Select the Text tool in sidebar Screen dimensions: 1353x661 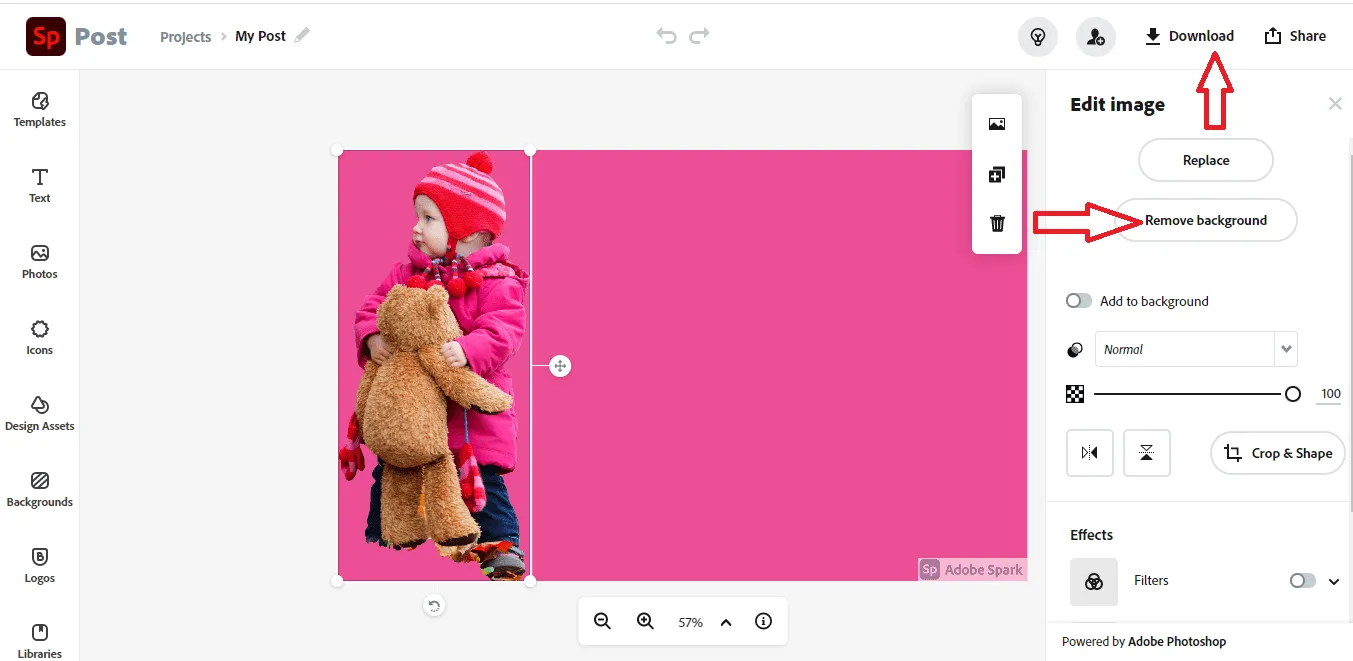coord(40,186)
